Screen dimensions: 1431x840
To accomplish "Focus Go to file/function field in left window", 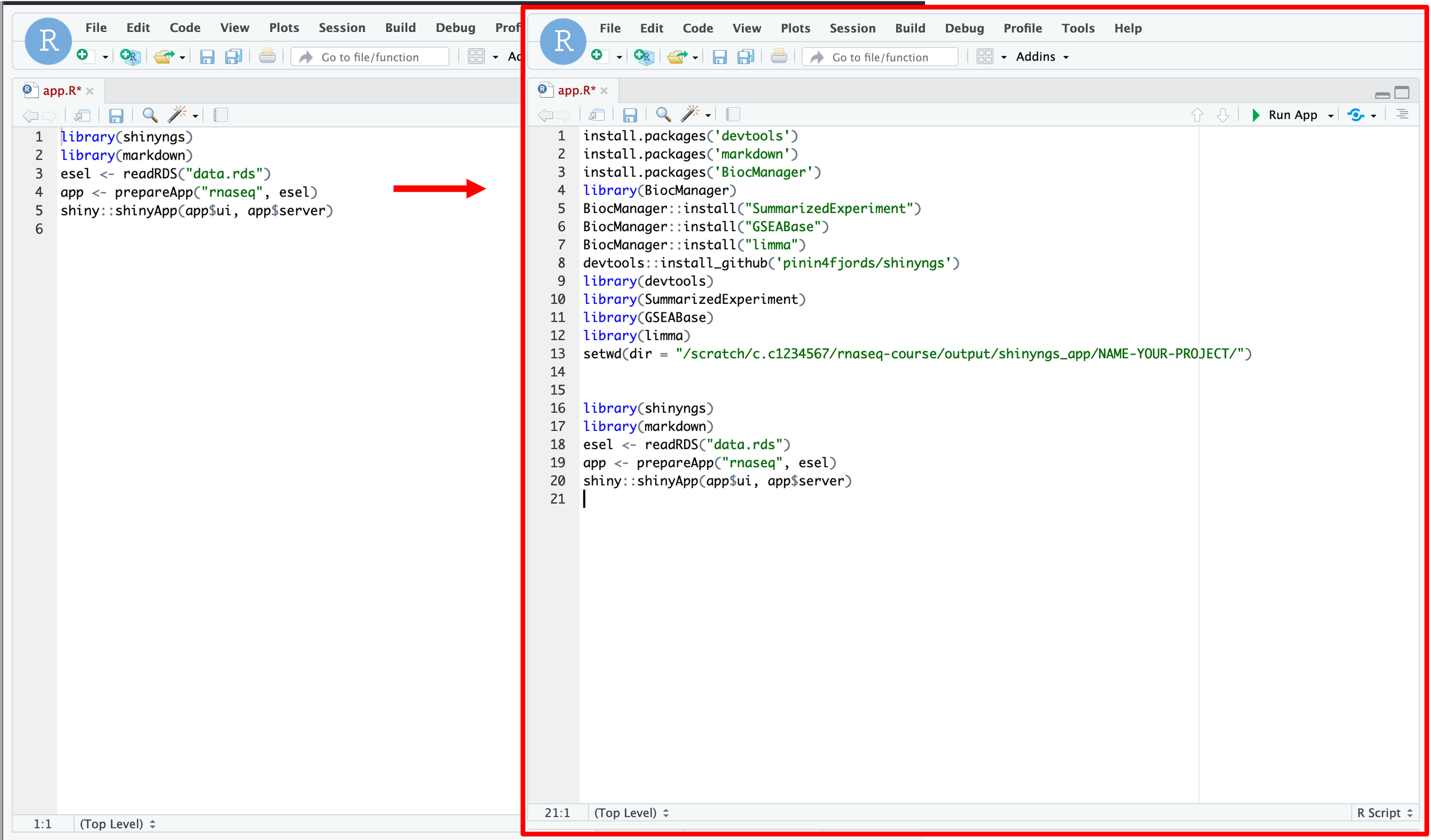I will click(369, 57).
